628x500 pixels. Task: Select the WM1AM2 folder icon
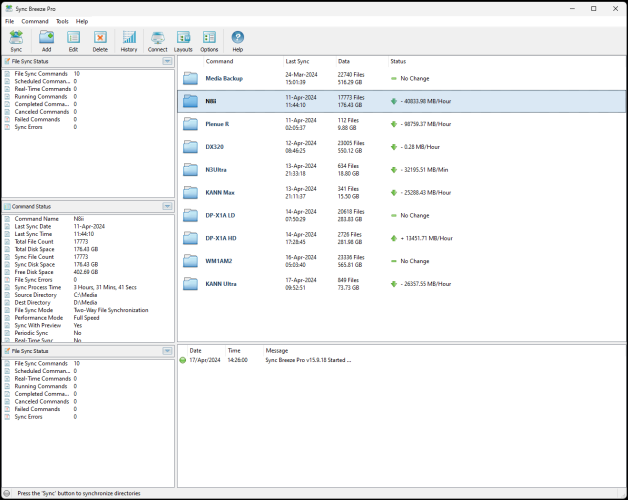tap(190, 261)
